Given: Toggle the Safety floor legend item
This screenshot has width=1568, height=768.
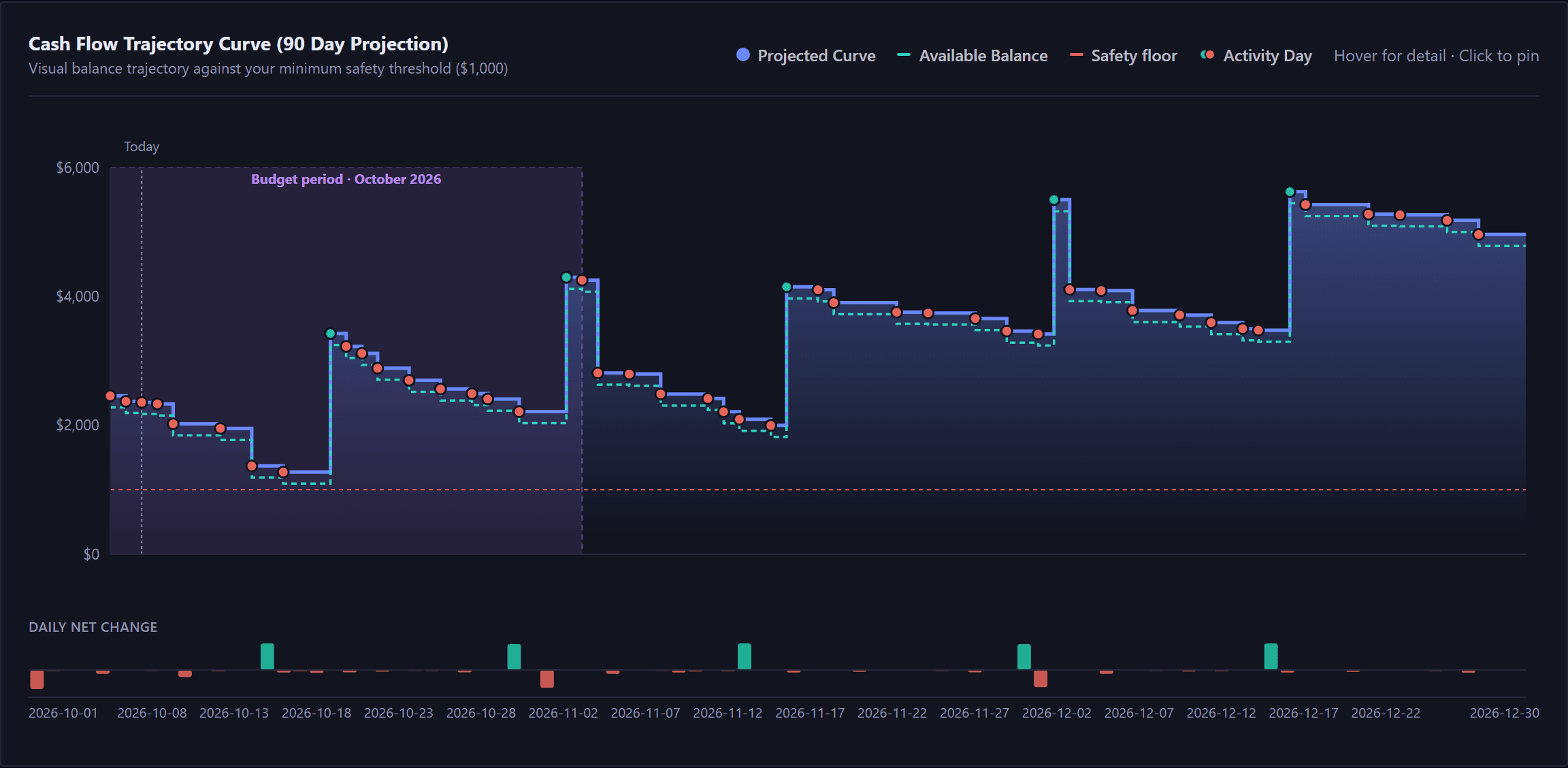Looking at the screenshot, I should point(1124,56).
